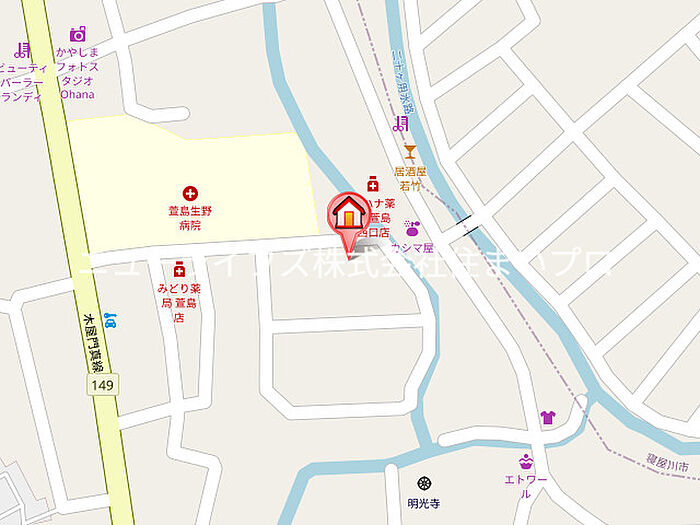700x525 pixels.
Task: Select the 萱島生野病院 hospital cross icon
Action: pos(190,194)
